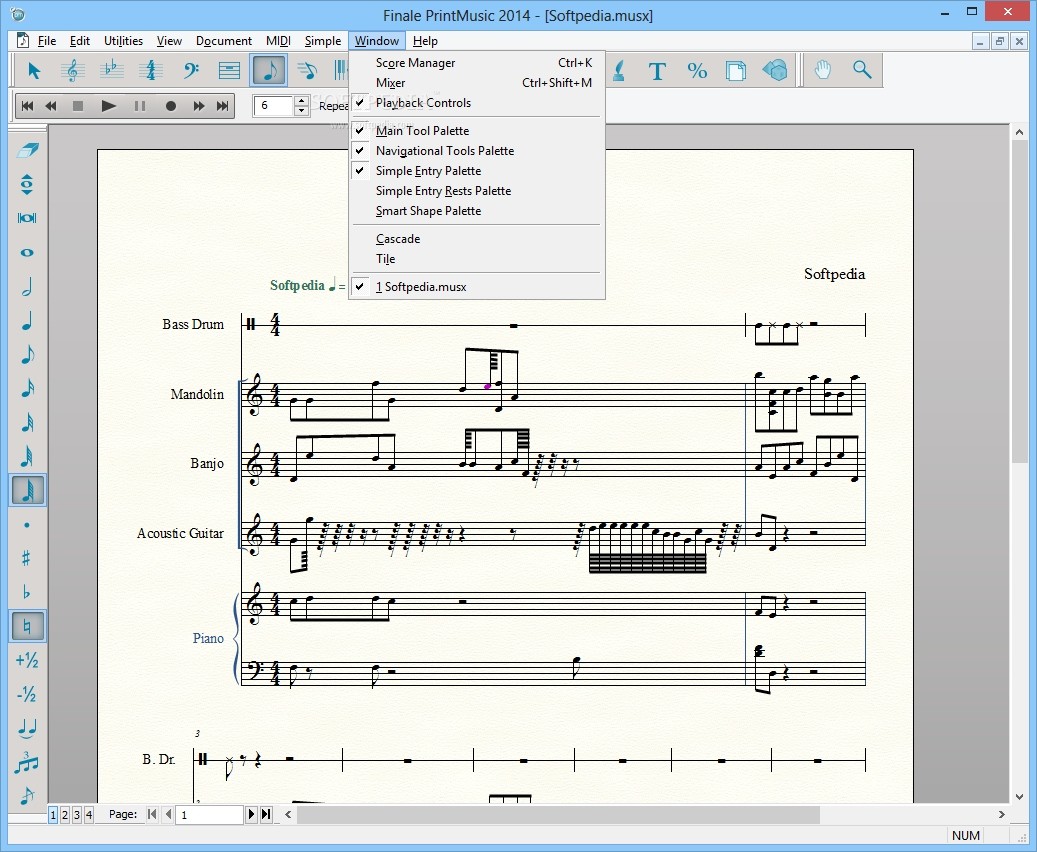Select the Resize percent tool
The height and width of the screenshot is (852, 1037).
(x=696, y=70)
